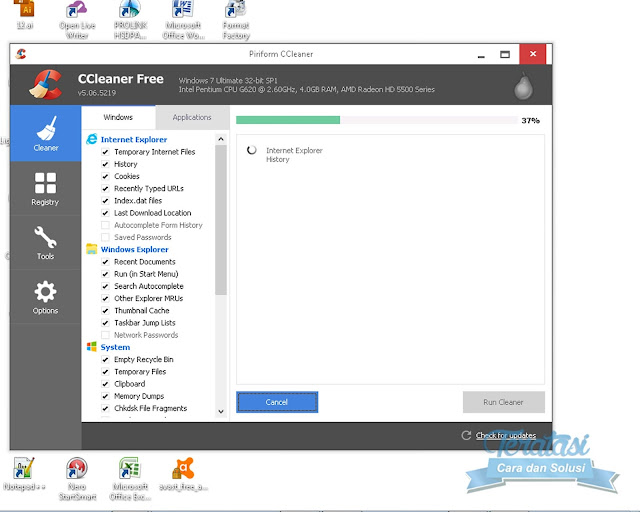Toggle Run (in Start Menu) checkbox
This screenshot has height=512, width=640.
105,274
